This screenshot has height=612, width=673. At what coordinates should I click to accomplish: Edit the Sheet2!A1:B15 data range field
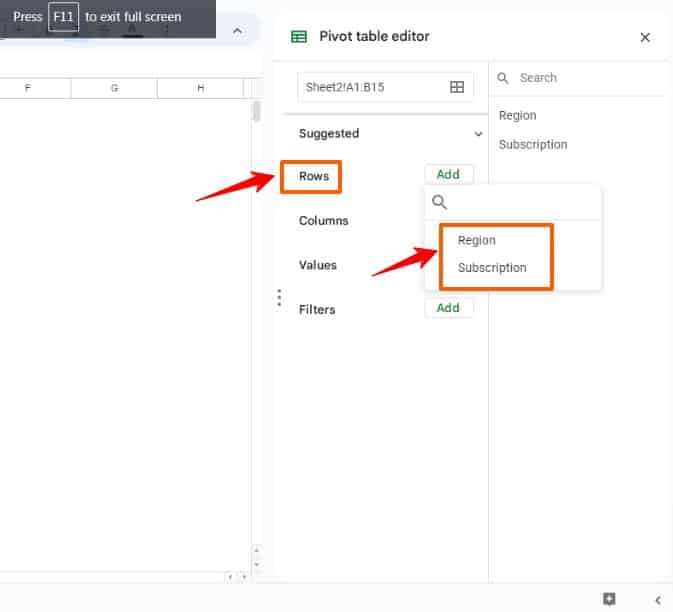385,87
